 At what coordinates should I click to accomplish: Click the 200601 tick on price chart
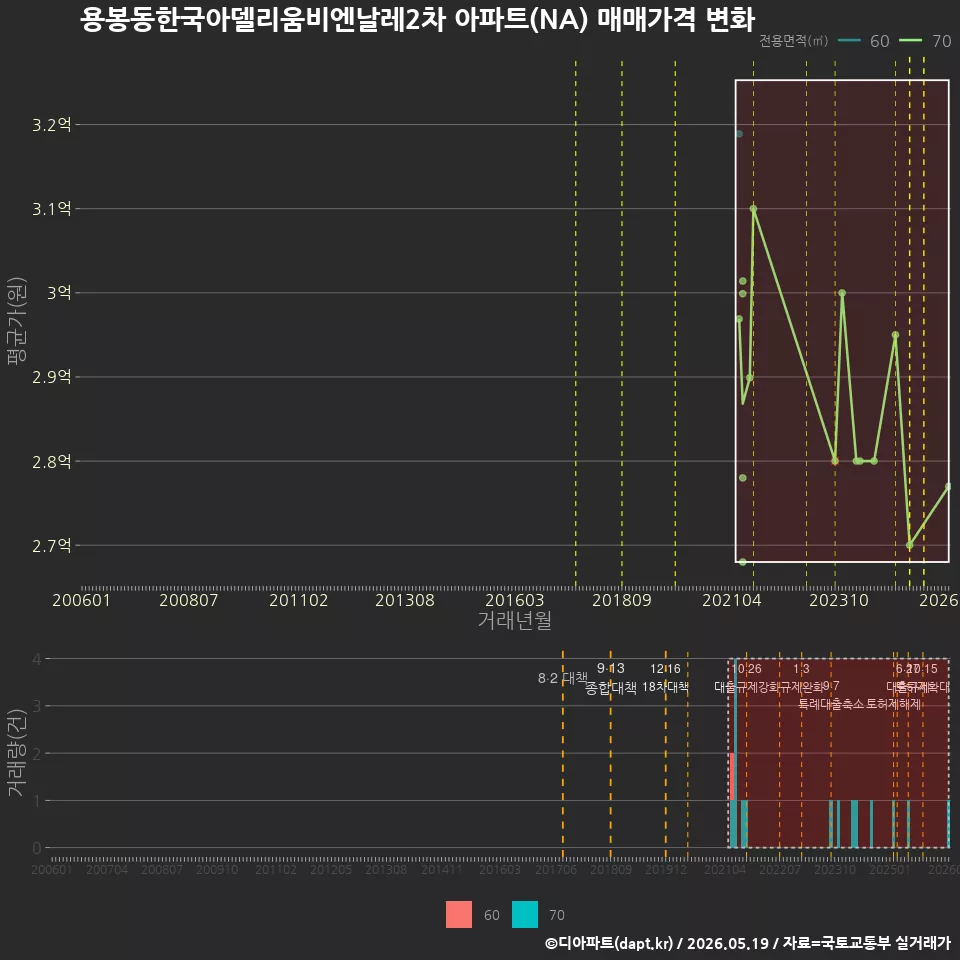81,600
